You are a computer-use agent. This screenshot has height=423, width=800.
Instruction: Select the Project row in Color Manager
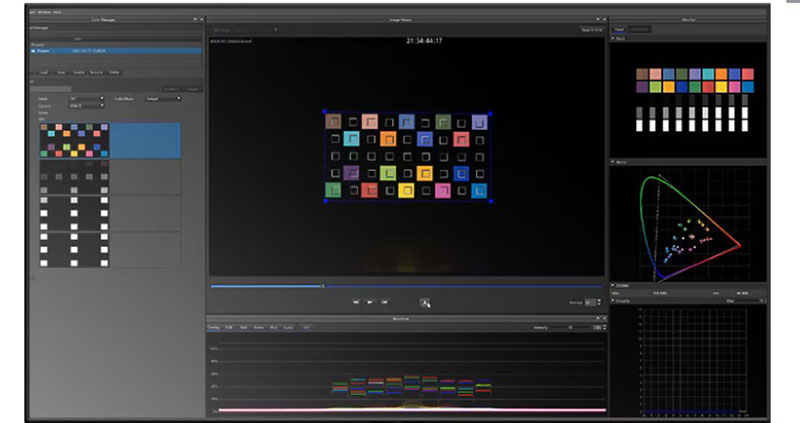[x=116, y=51]
